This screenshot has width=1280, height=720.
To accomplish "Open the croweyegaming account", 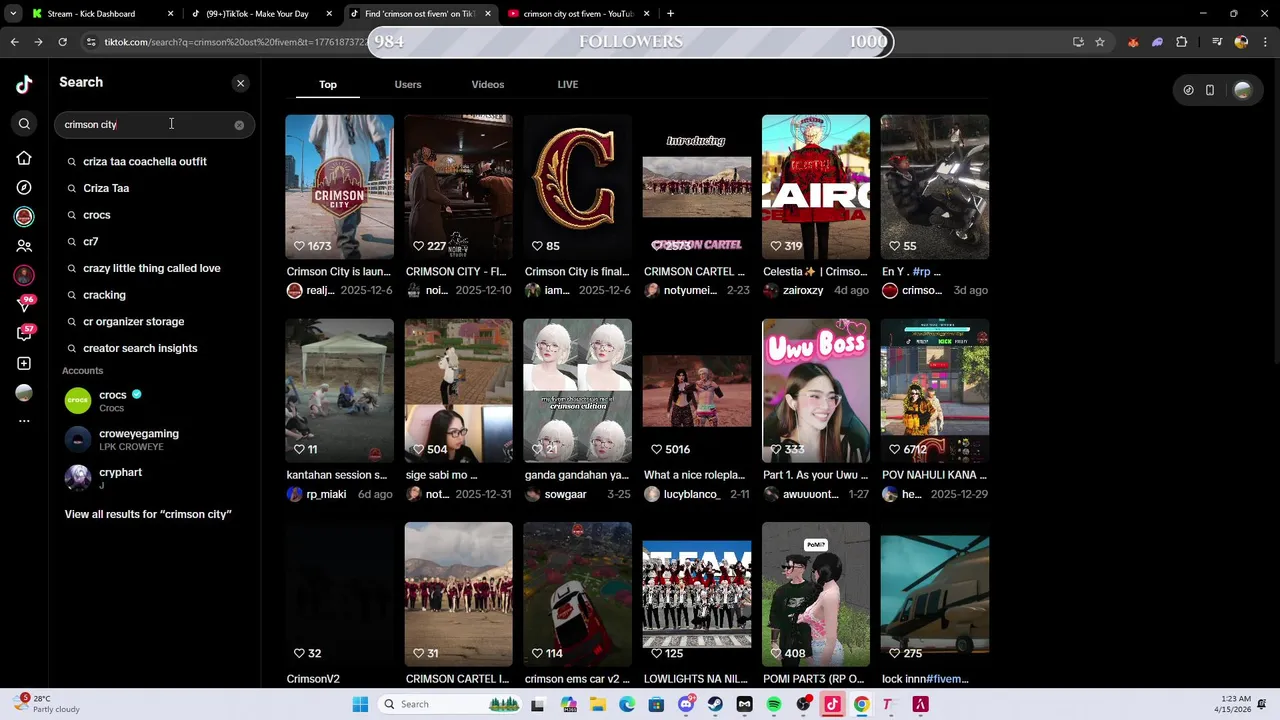I will 155,440.
